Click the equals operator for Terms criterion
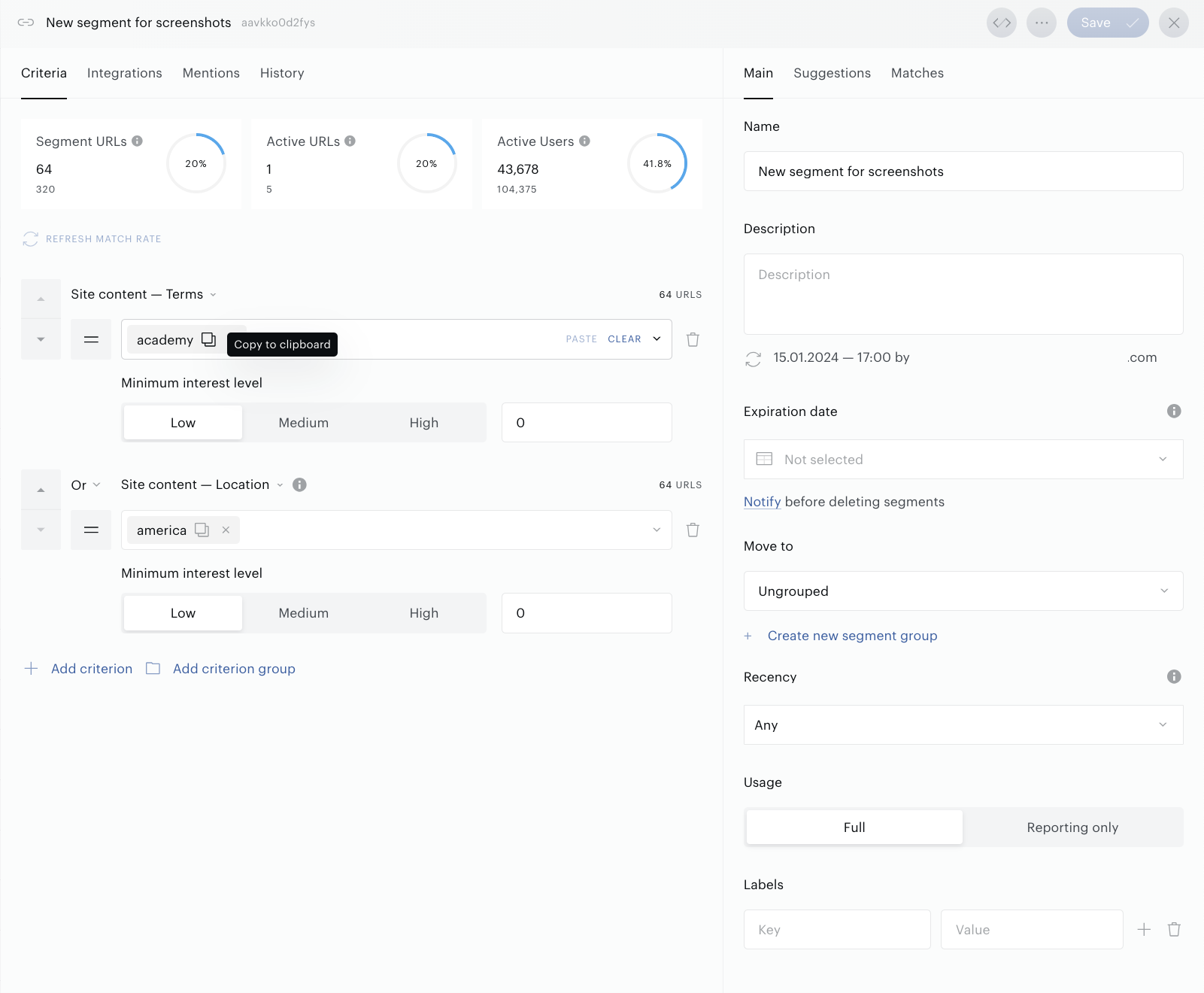This screenshot has width=1204, height=993. click(x=91, y=339)
